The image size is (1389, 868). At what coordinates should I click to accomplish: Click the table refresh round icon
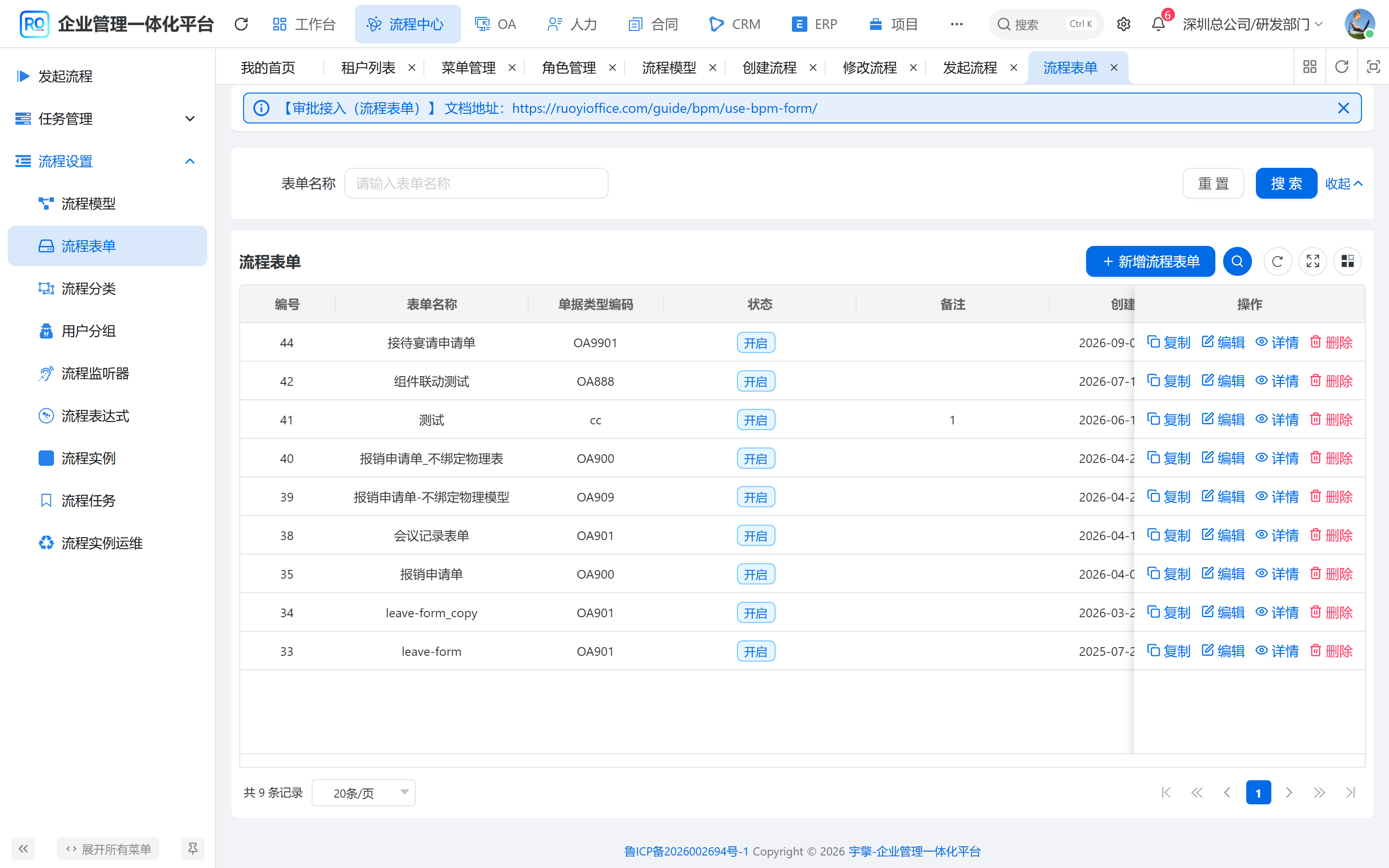(x=1277, y=261)
